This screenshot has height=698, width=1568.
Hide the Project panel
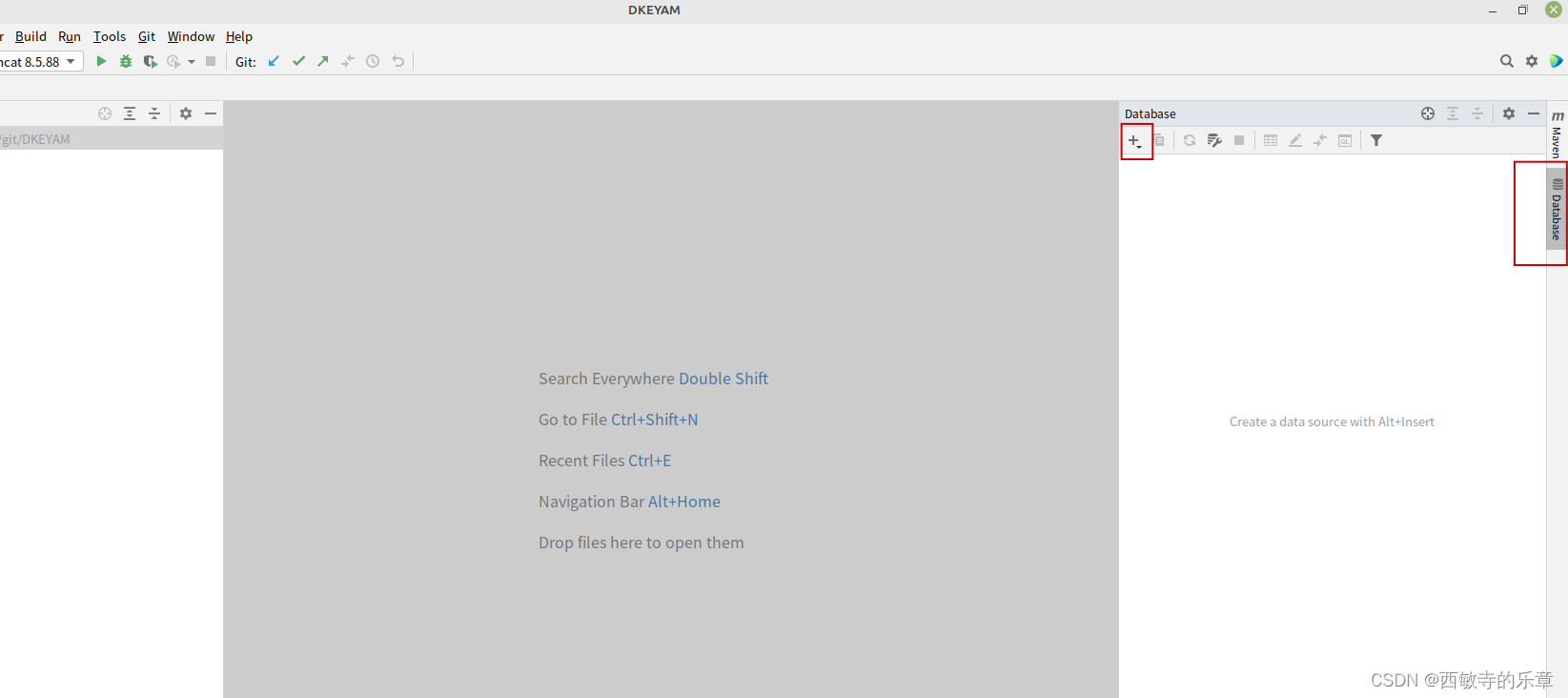(x=211, y=113)
